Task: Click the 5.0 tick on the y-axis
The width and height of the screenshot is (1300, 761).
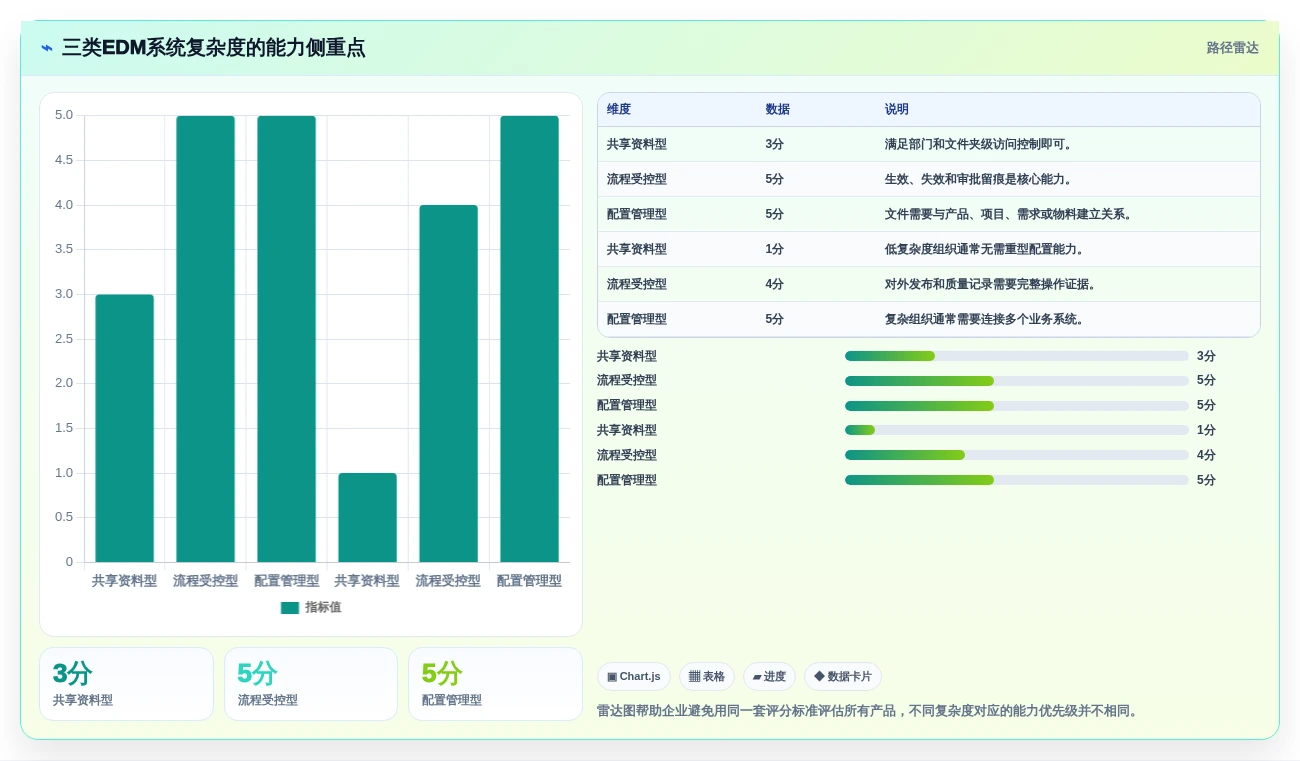Action: point(64,115)
